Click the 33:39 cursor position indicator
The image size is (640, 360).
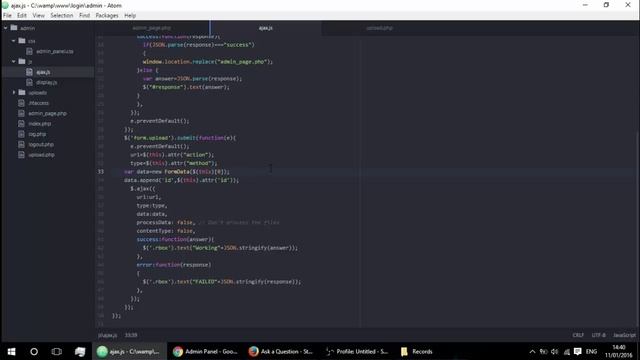tap(131, 335)
